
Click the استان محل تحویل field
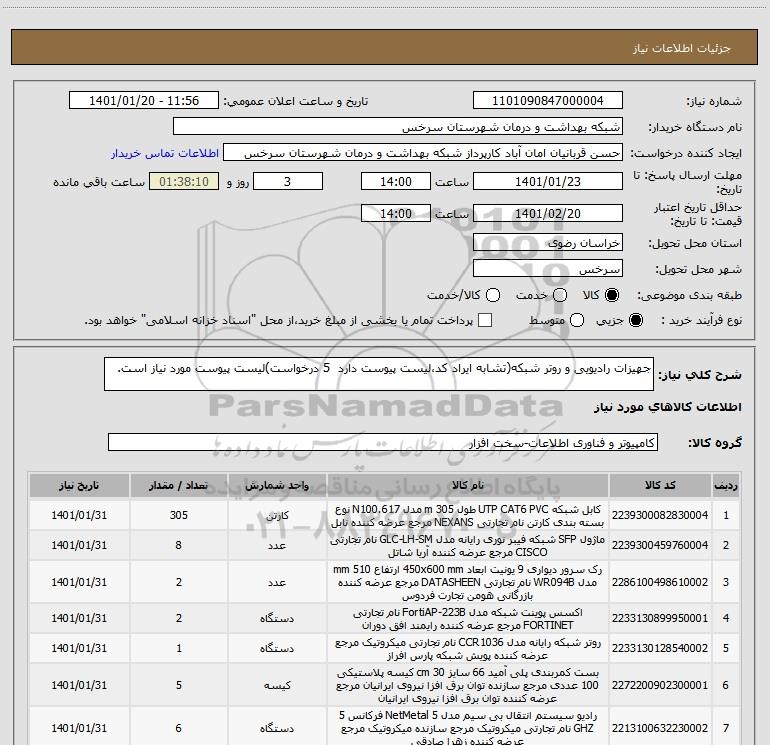point(548,243)
